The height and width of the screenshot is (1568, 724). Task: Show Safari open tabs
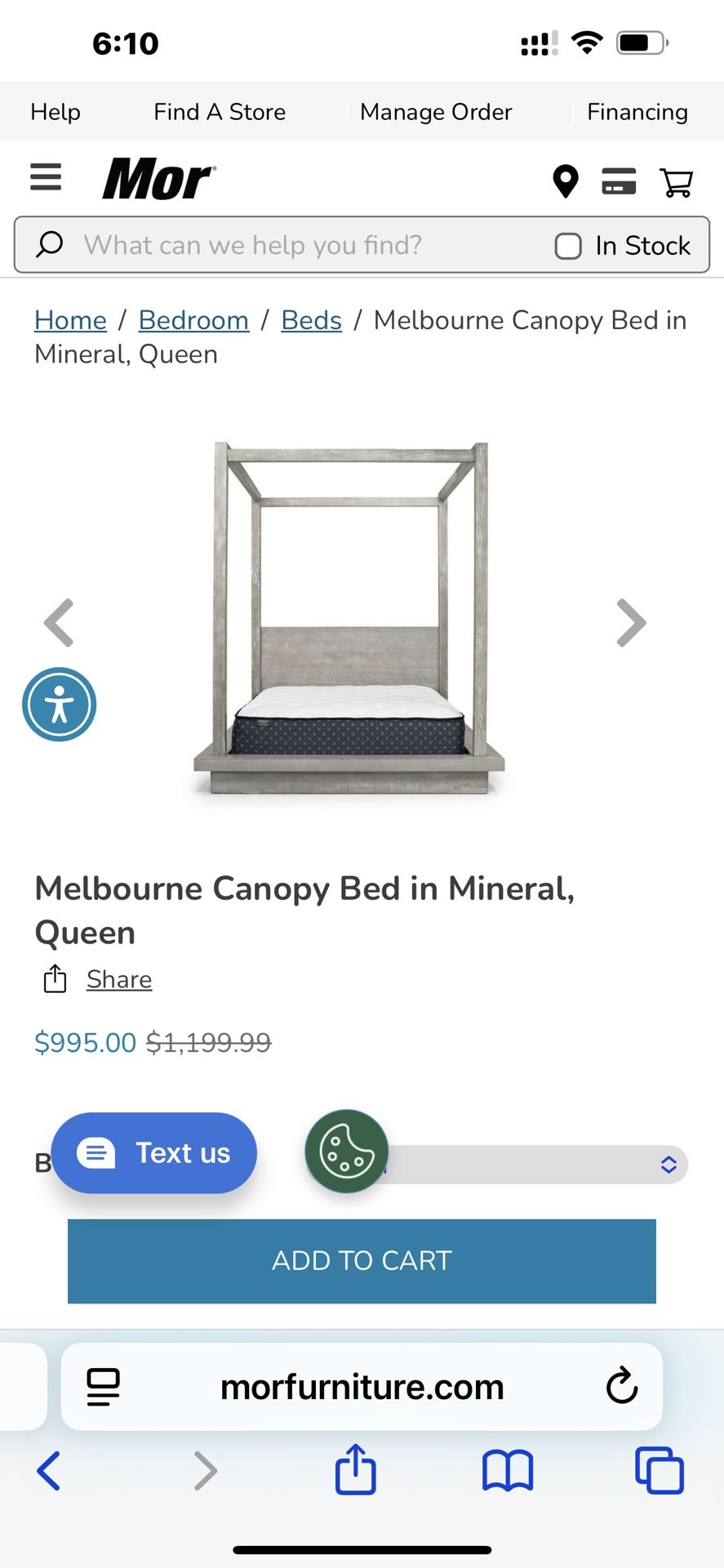[659, 1471]
